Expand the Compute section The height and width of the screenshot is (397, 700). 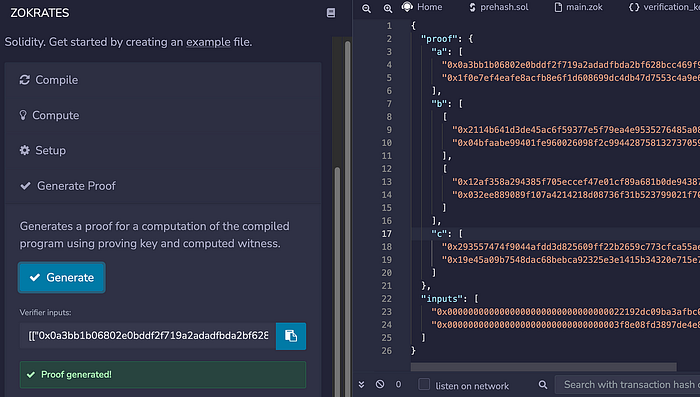pos(163,115)
